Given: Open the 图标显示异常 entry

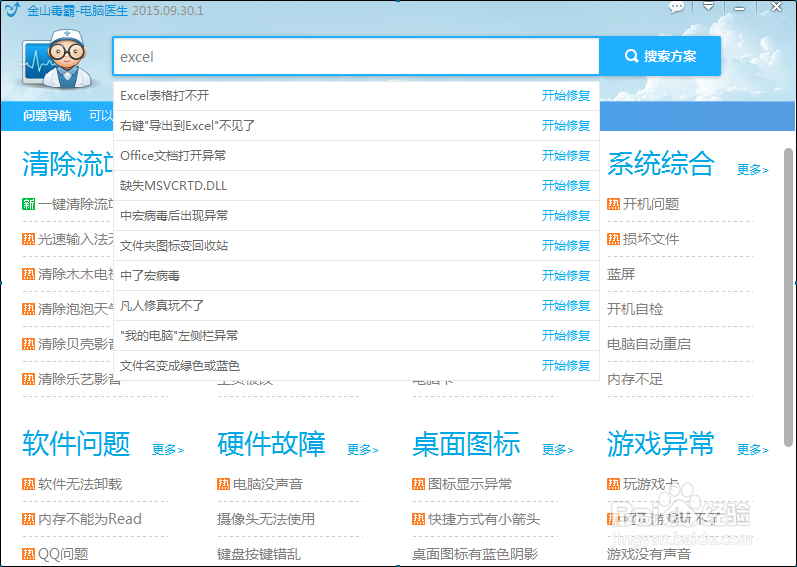Looking at the screenshot, I should click(x=470, y=484).
